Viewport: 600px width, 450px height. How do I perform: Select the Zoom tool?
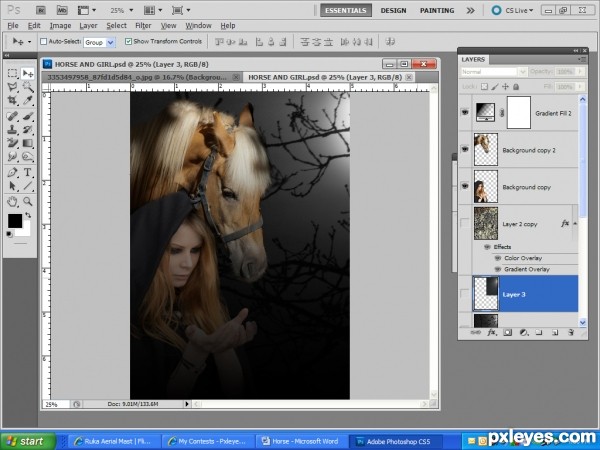28,201
